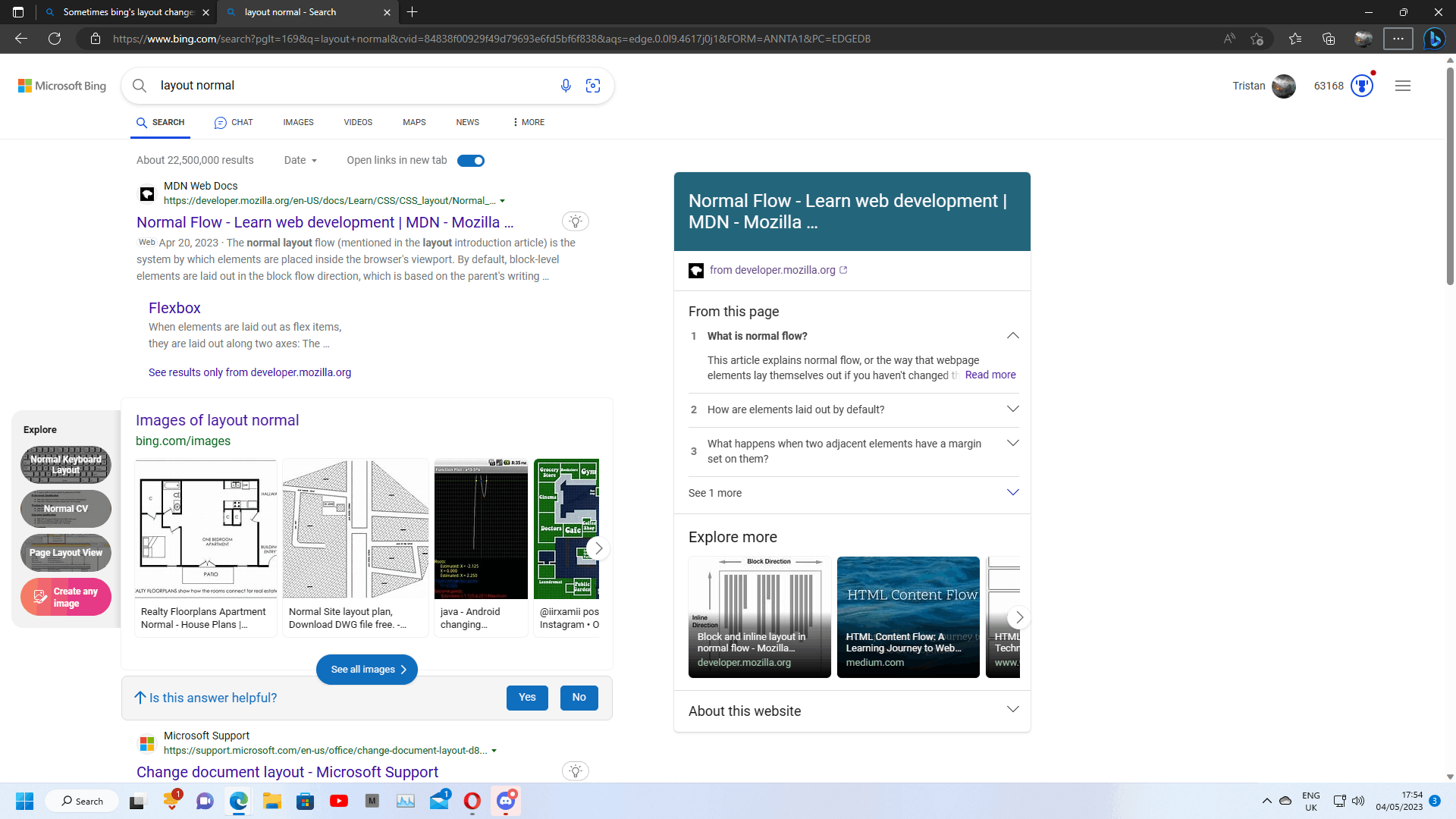This screenshot has height=819, width=1456.
Task: Add this page to favorites star
Action: (1257, 39)
